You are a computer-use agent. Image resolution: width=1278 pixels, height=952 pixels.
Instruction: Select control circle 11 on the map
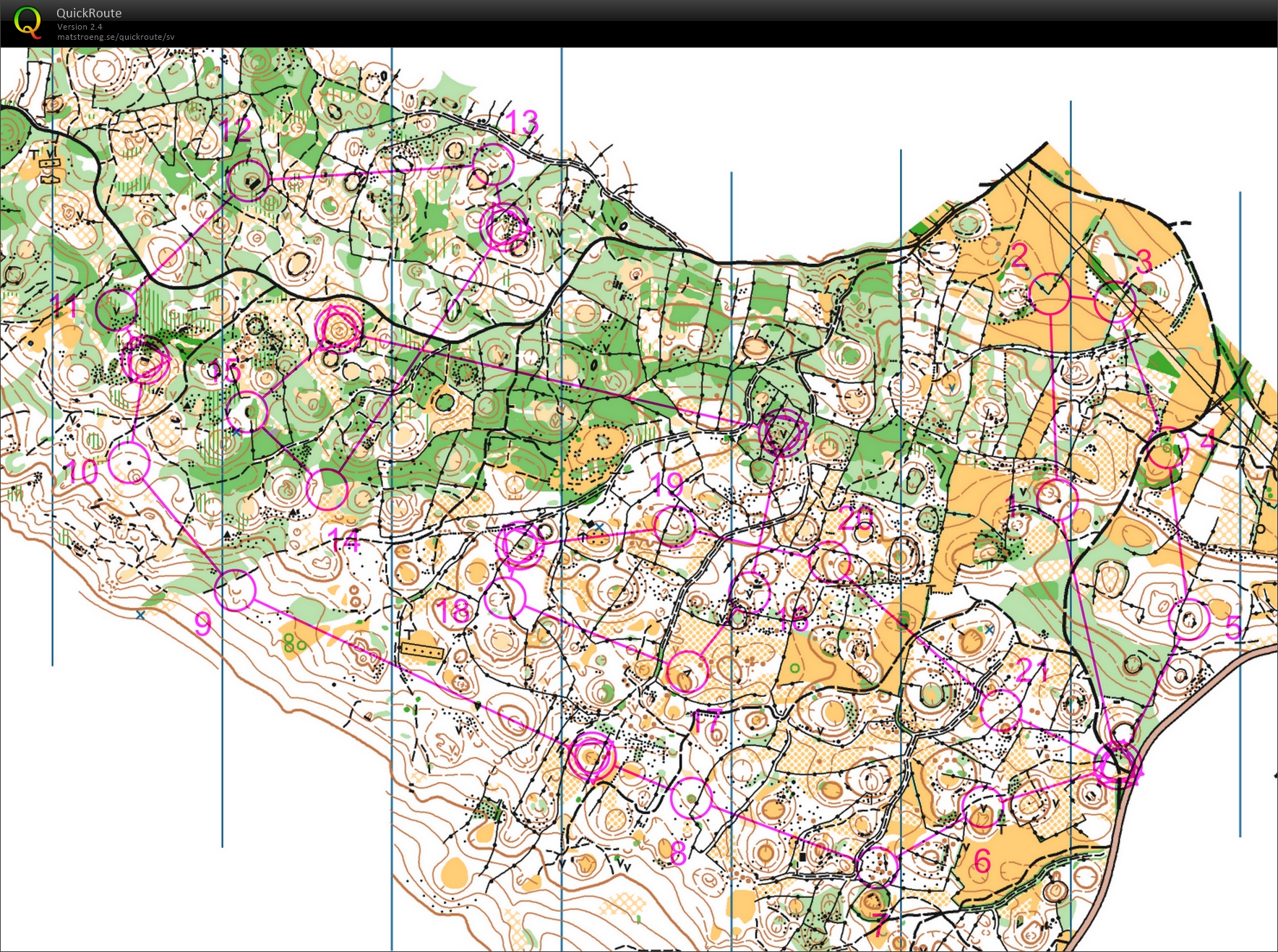coord(116,309)
